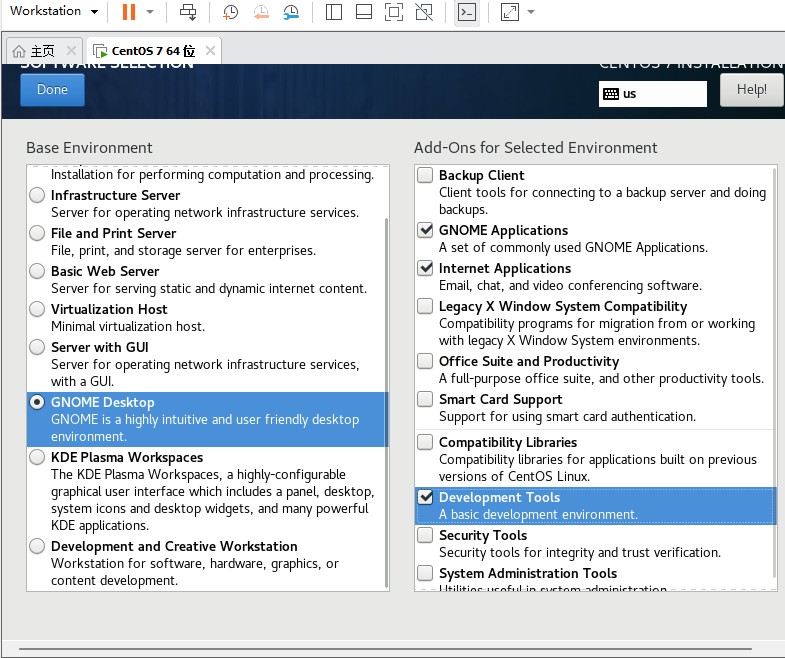785x658 pixels.
Task: Toggle the sidebar library view
Action: (333, 12)
